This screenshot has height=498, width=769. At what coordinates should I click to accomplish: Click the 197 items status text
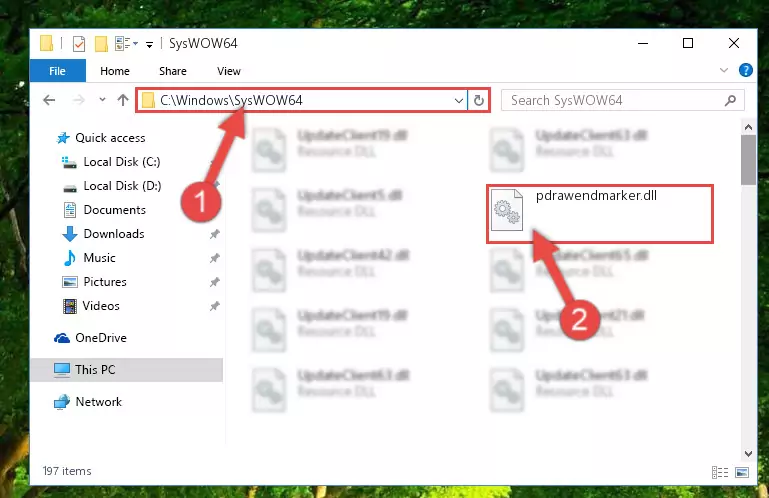[67, 471]
